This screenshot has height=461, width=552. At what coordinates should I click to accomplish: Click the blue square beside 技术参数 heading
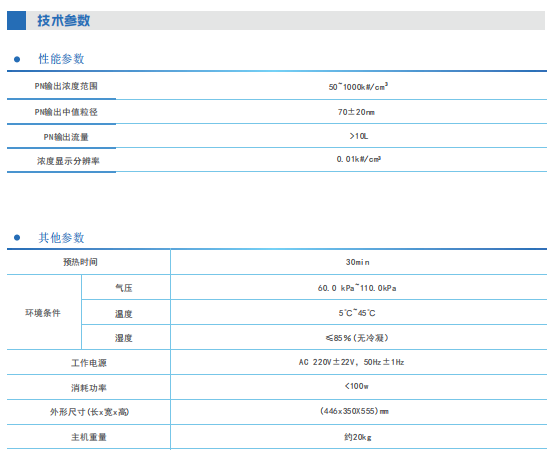click(x=16, y=20)
